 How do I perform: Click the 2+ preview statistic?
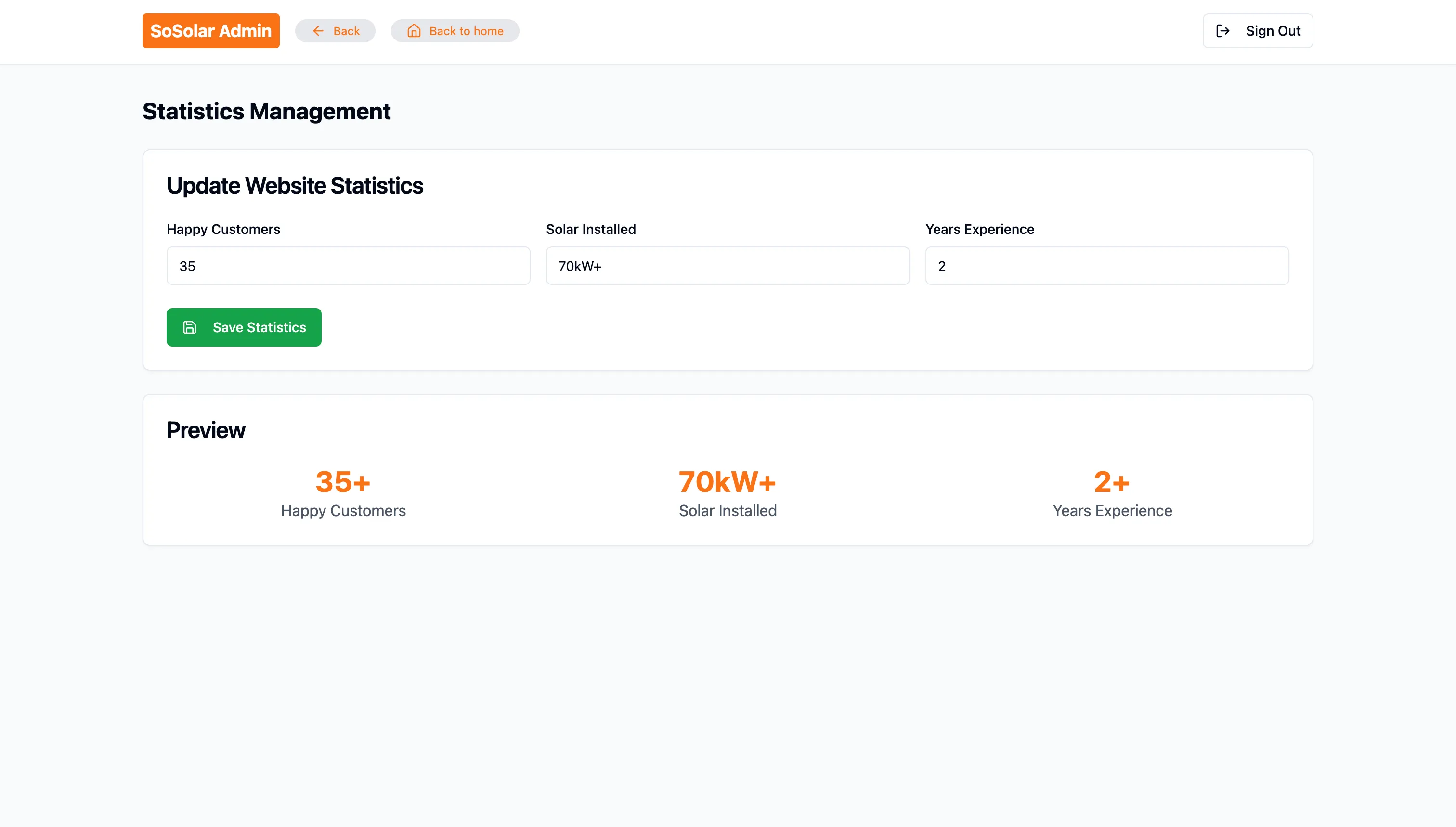pos(1112,482)
